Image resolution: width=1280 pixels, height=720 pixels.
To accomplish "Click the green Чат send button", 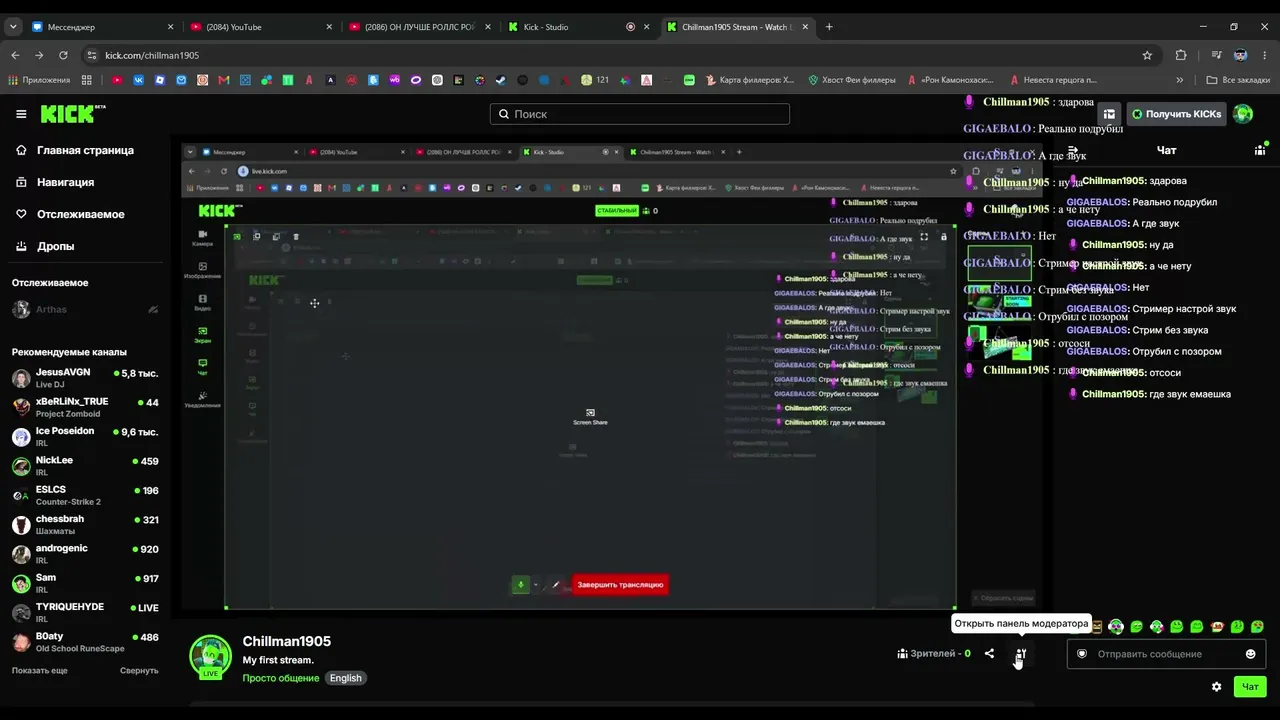I will (1250, 687).
